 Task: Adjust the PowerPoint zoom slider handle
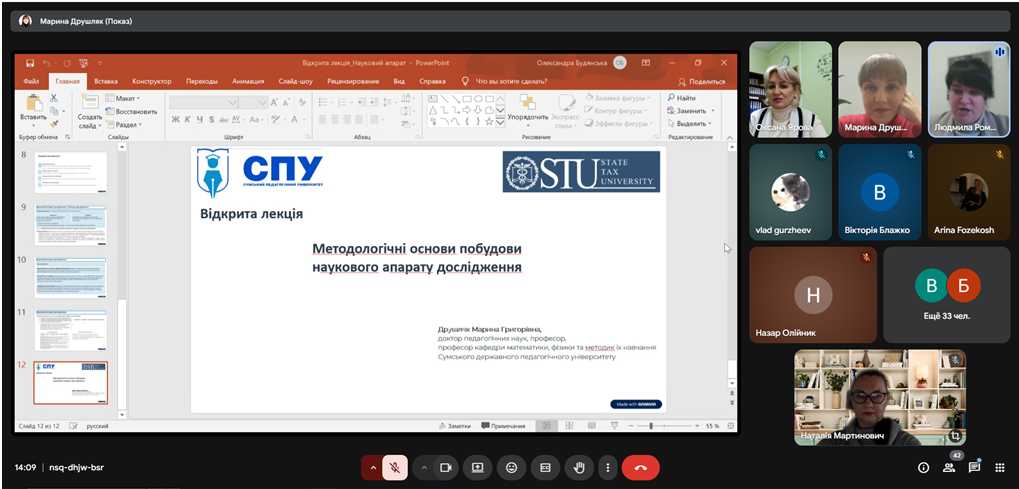pos(651,426)
